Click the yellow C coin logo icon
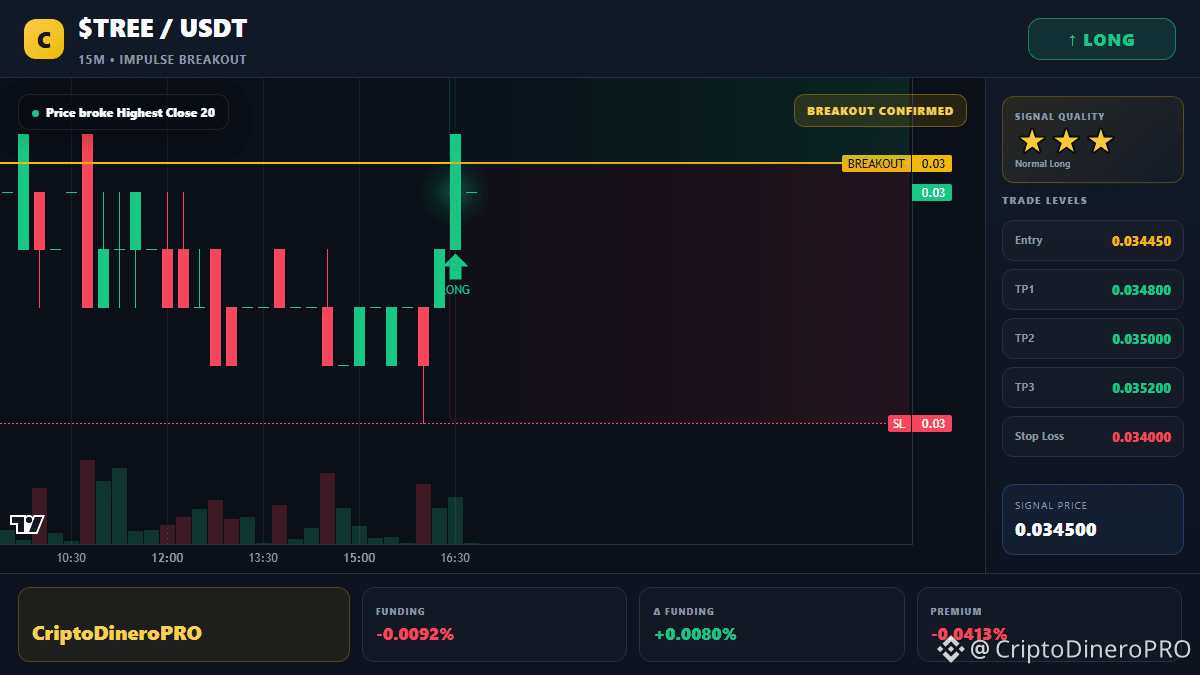Viewport: 1200px width, 675px height. click(44, 40)
